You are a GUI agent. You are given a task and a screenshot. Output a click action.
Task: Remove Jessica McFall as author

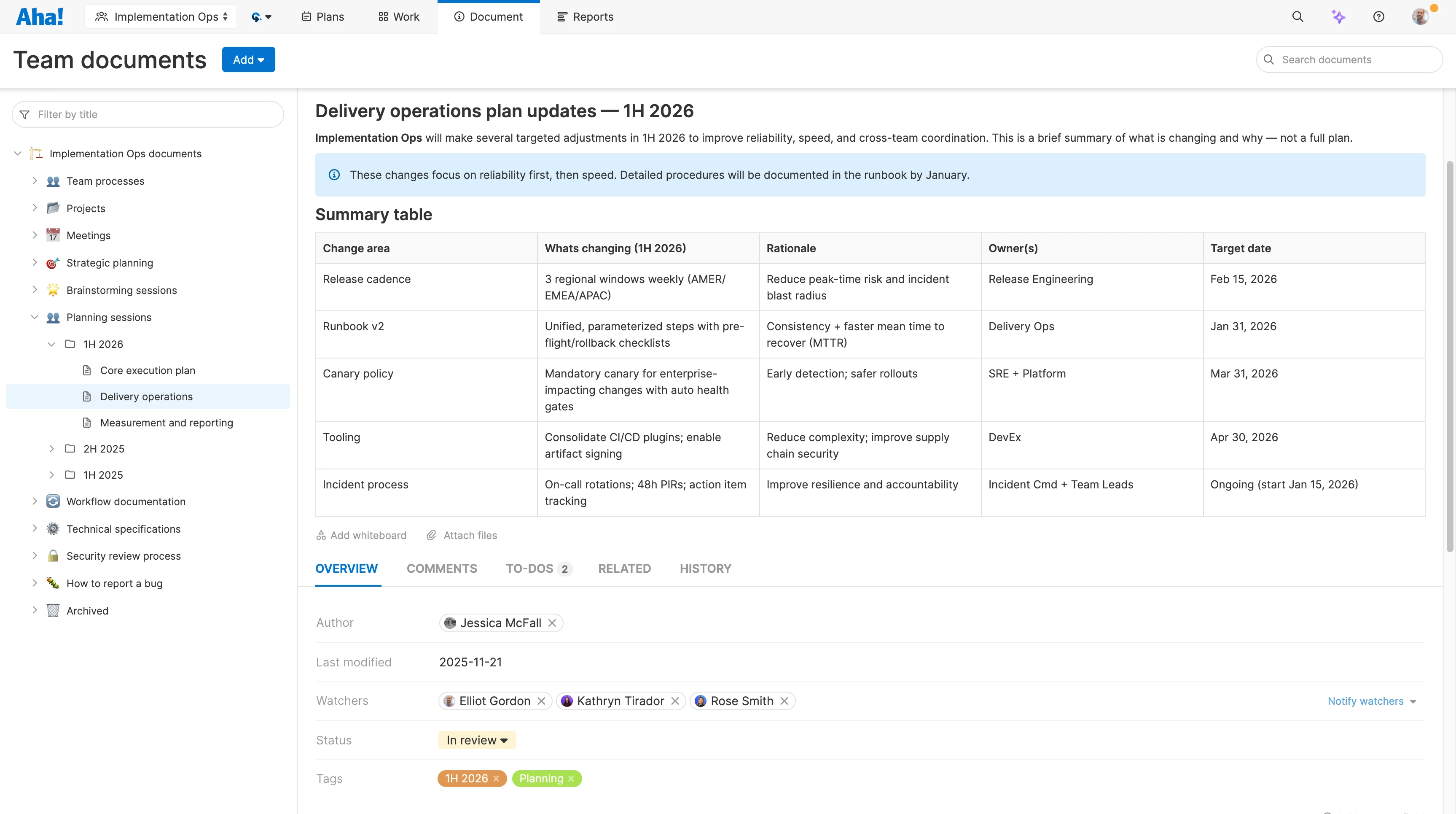click(x=552, y=622)
